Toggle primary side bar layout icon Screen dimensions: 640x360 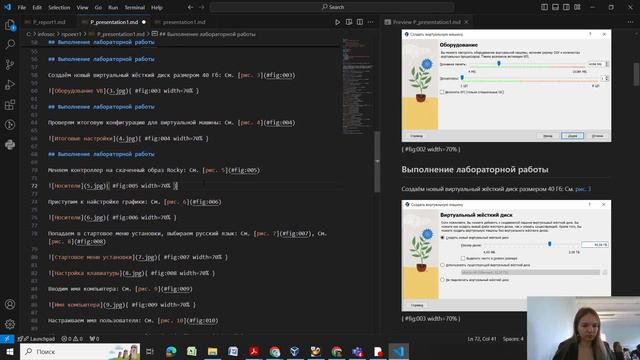pos(544,7)
